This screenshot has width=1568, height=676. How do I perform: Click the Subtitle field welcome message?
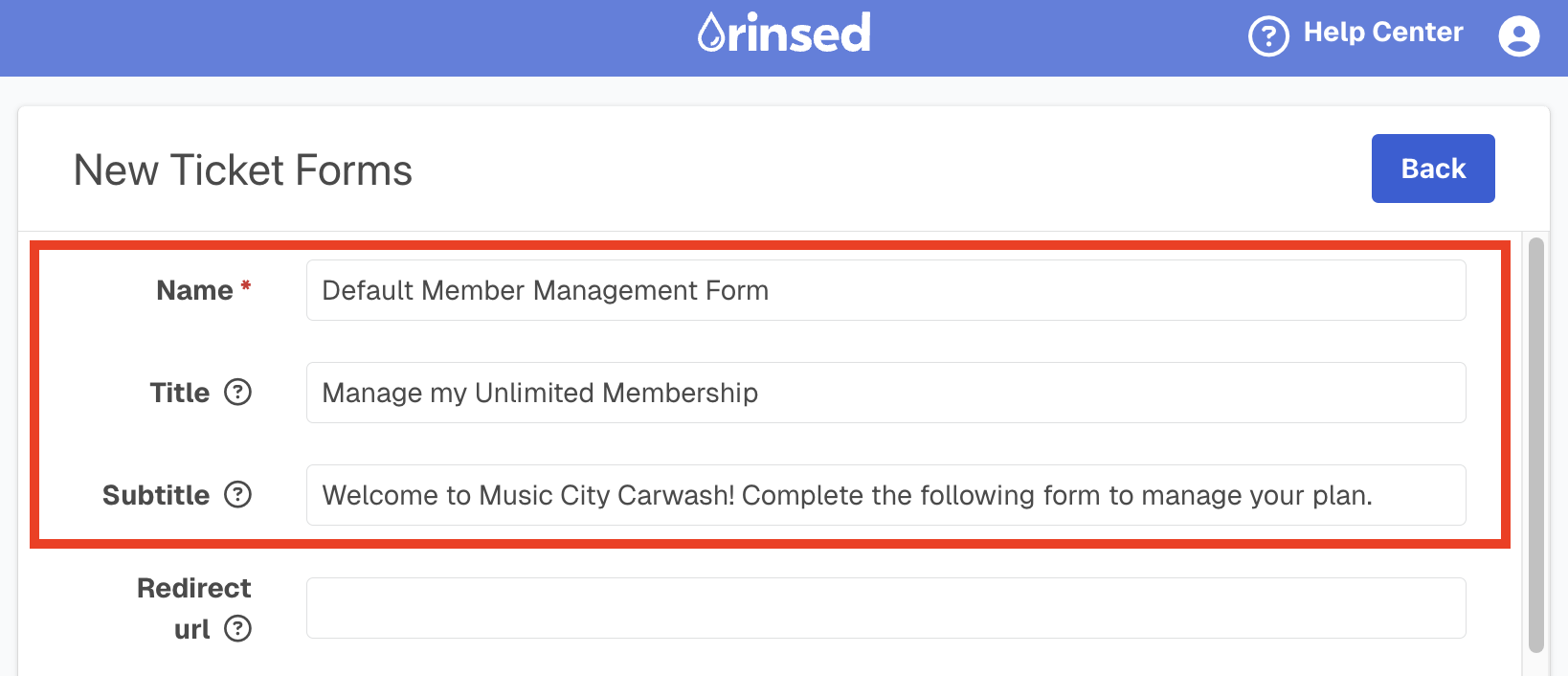click(885, 495)
